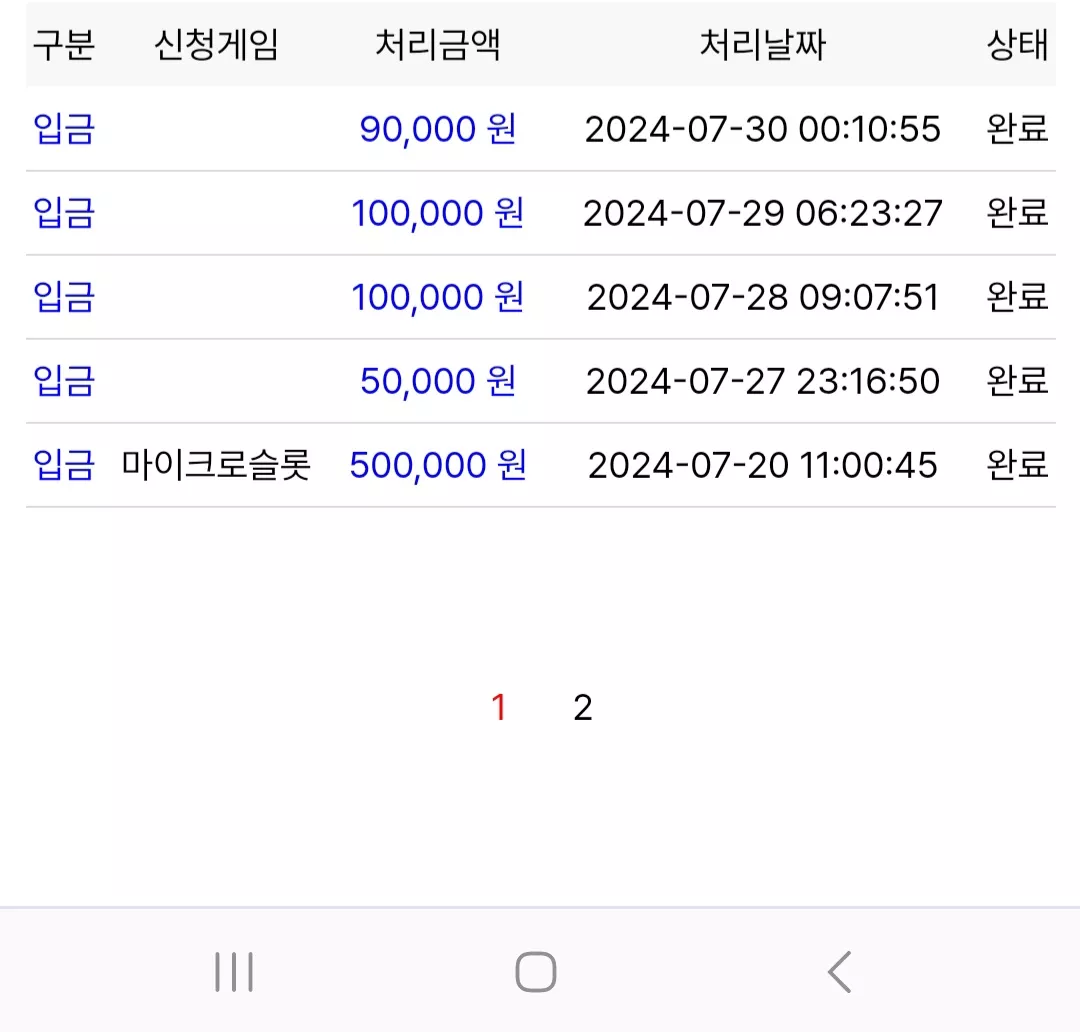Click the 구분 column header

click(63, 45)
